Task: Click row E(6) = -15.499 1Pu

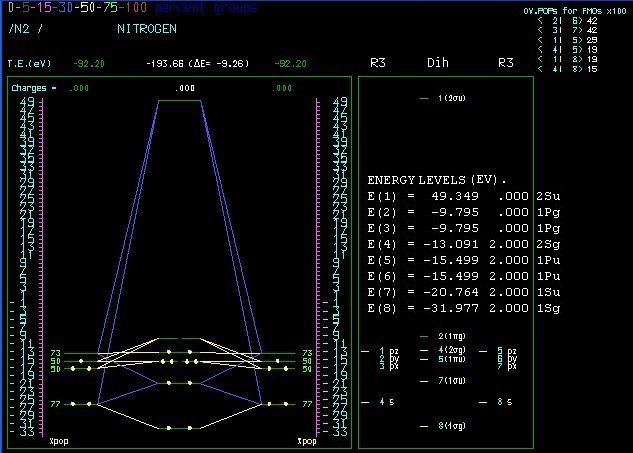Action: point(464,276)
